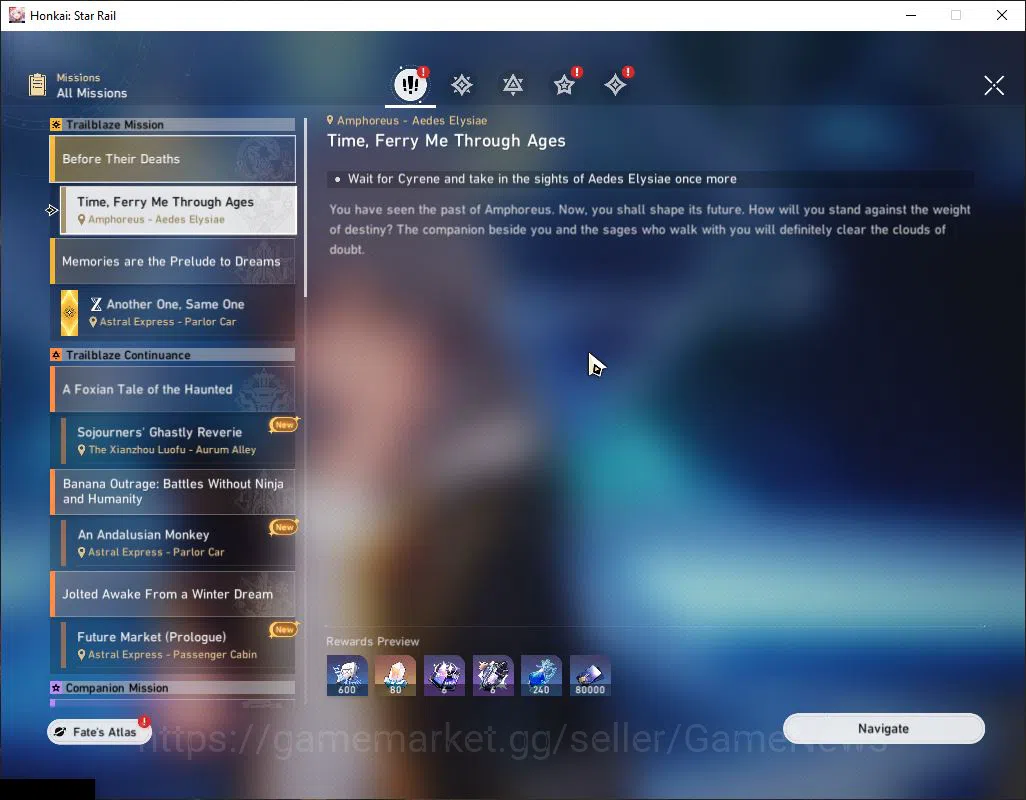This screenshot has height=800, width=1026.
Task: Collapse Jolted Awake From a Winter Dream
Action: coord(173,594)
